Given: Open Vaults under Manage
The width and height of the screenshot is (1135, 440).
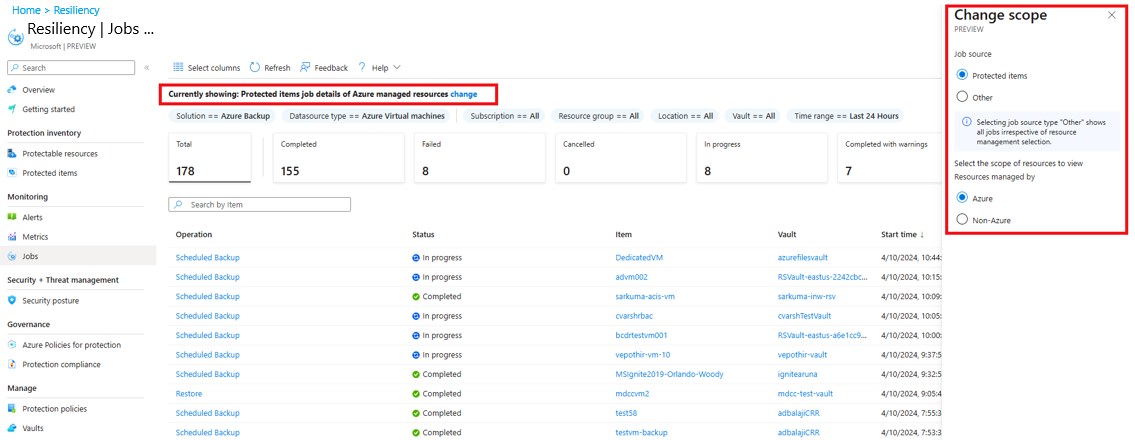Looking at the screenshot, I should (x=33, y=428).
